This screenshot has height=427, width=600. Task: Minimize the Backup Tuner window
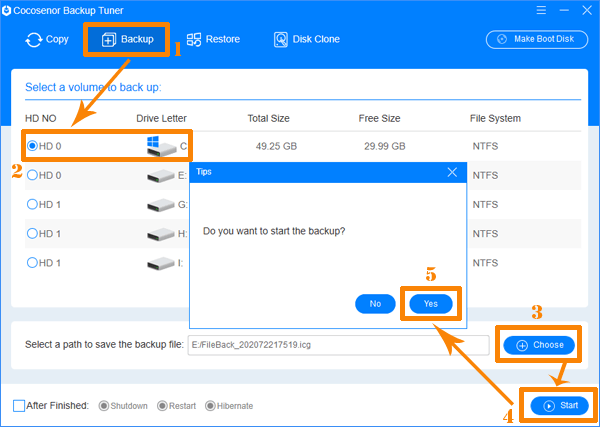(564, 10)
